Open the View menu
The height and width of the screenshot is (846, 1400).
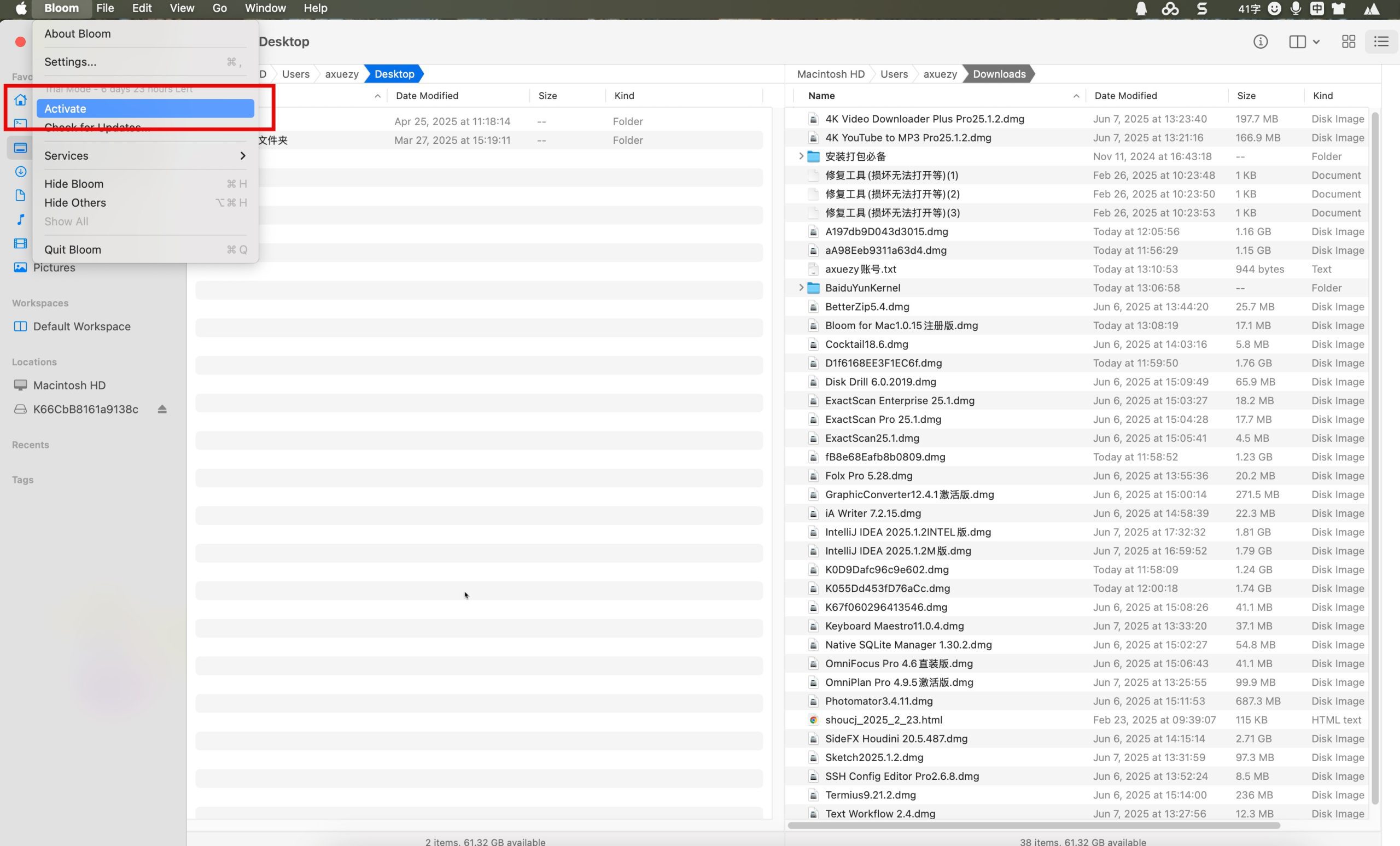click(x=182, y=9)
